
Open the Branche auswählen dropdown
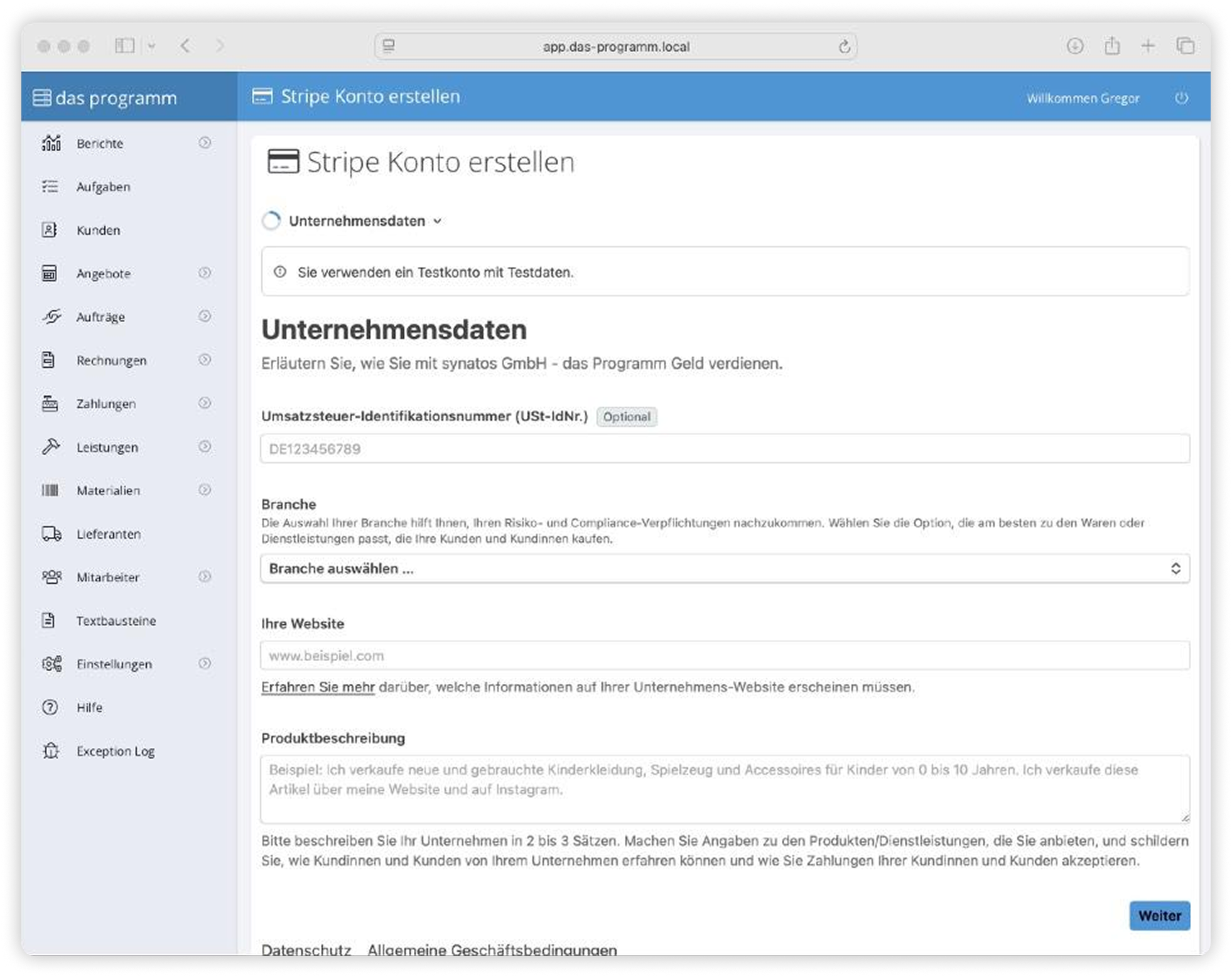tap(725, 568)
